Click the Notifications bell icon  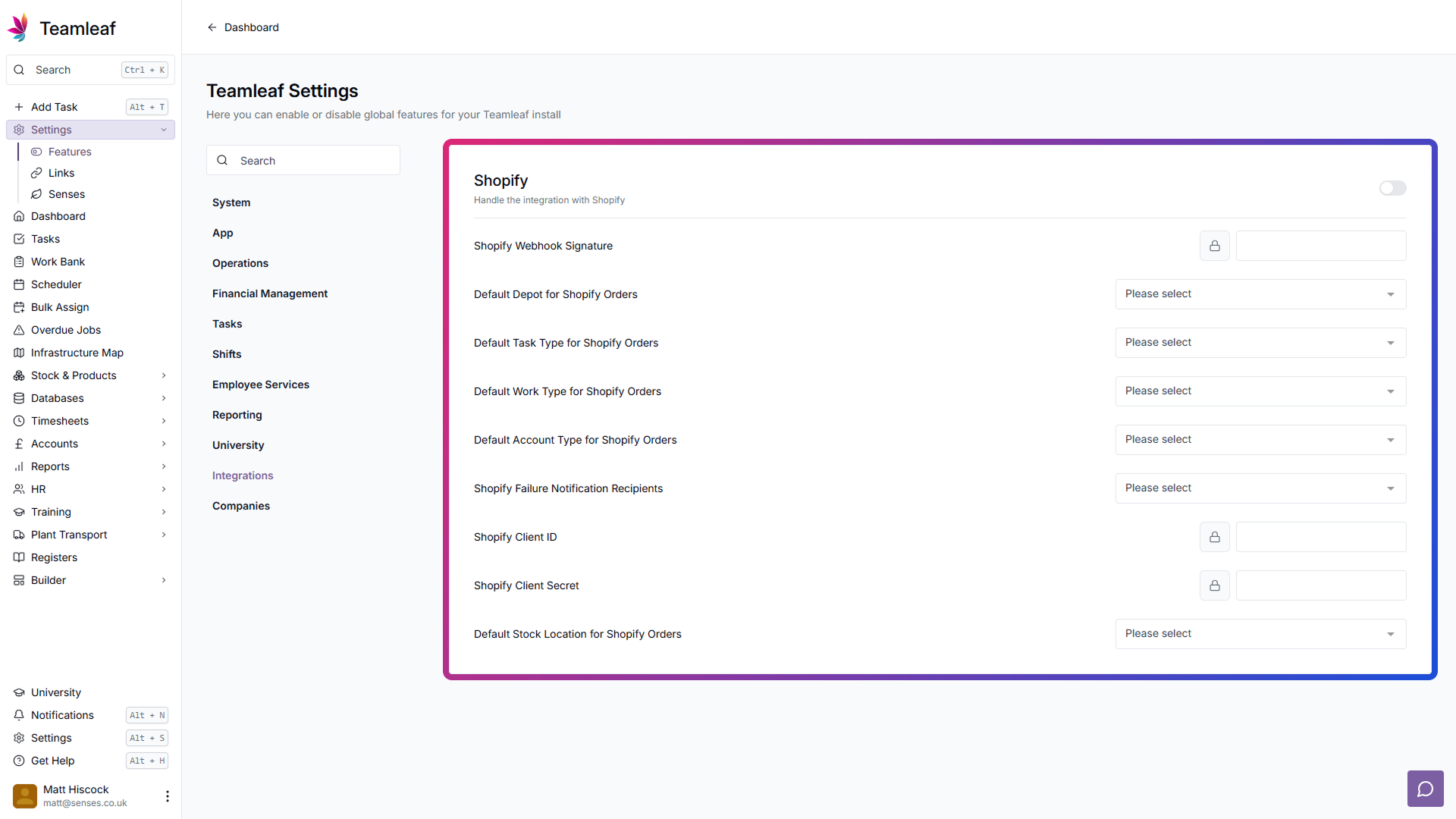pos(19,715)
